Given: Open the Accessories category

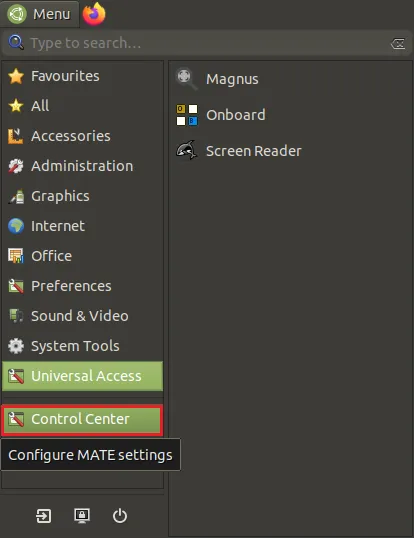Looking at the screenshot, I should click(x=82, y=136).
